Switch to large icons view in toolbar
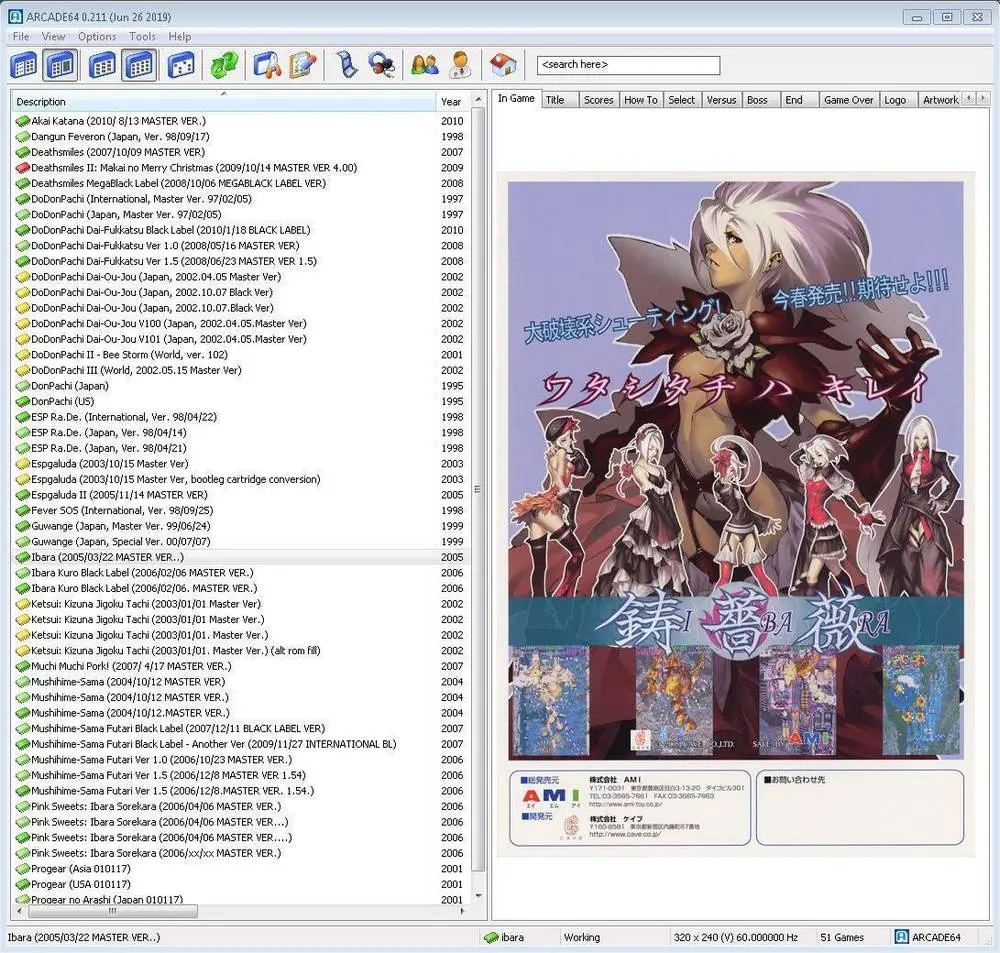The height and width of the screenshot is (953, 1000). point(103,65)
